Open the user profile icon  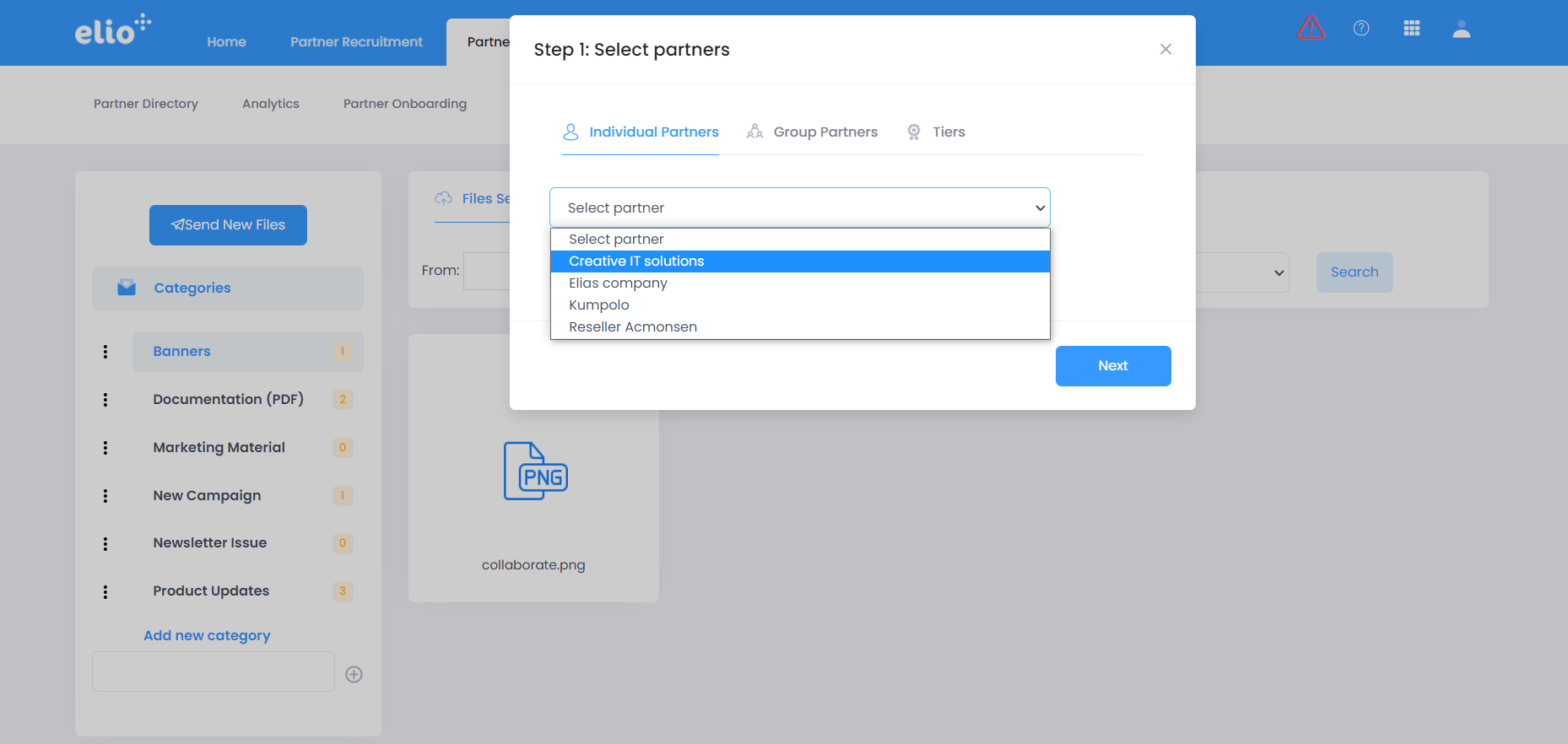pos(1462,30)
